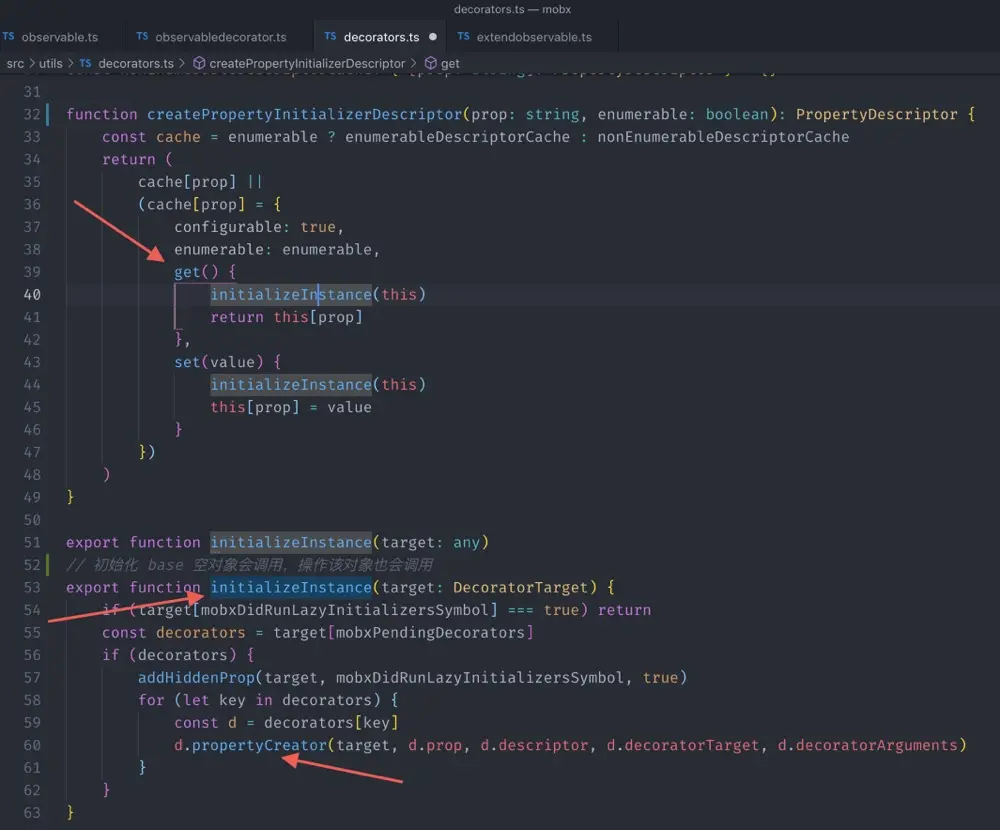This screenshot has width=1000, height=830.
Task: Click d.decoratorArguments on line 60
Action: pyautogui.click(x=867, y=745)
